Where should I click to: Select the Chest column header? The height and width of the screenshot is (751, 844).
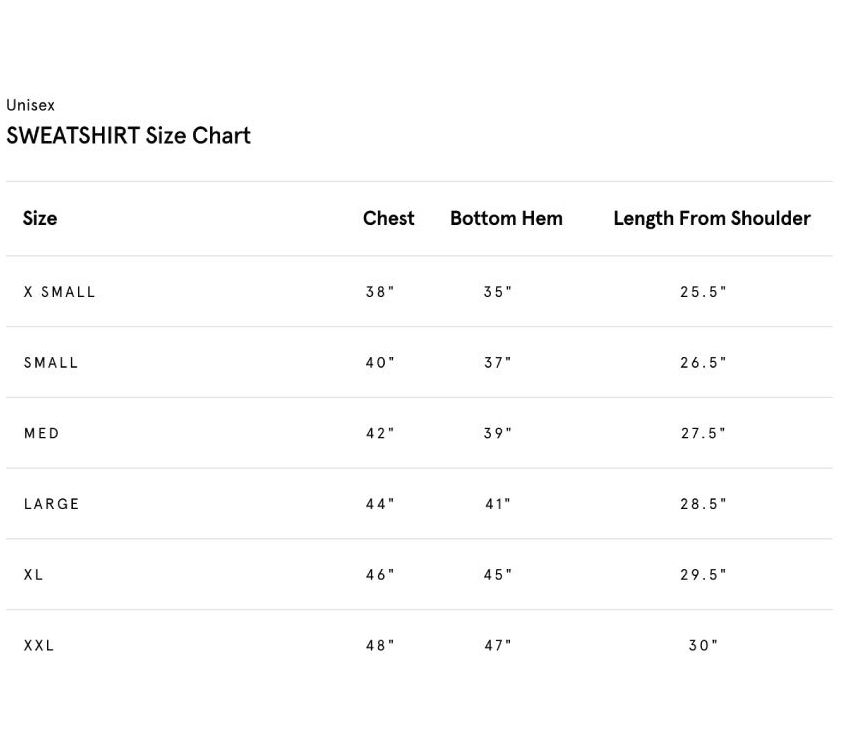[388, 218]
